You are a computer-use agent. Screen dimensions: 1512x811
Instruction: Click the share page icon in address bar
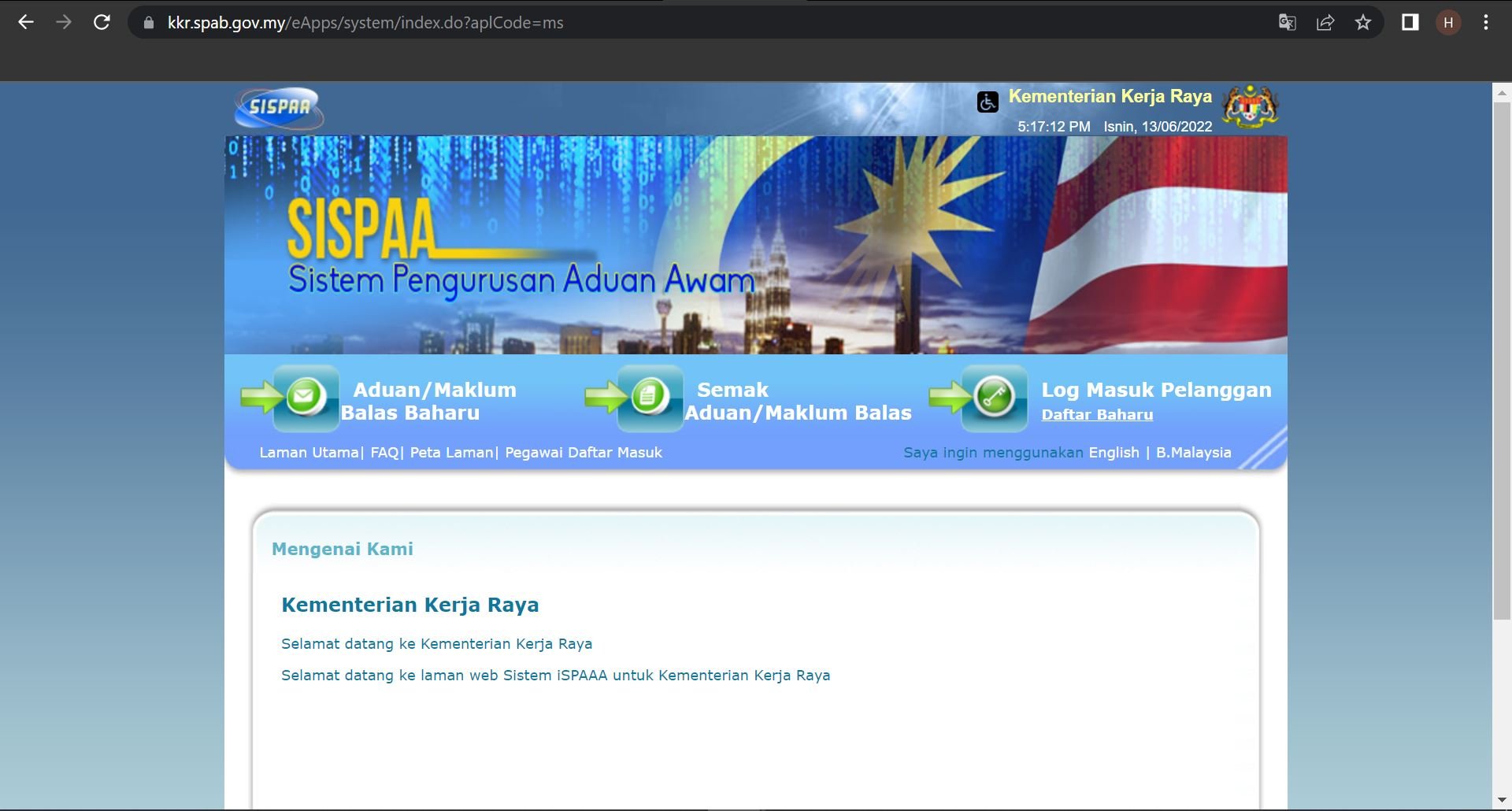coord(1325,23)
